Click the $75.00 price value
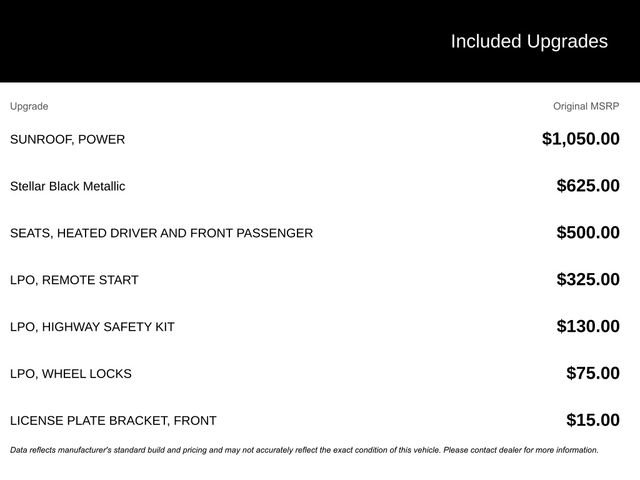Viewport: 640px width, 480px height. [x=593, y=373]
